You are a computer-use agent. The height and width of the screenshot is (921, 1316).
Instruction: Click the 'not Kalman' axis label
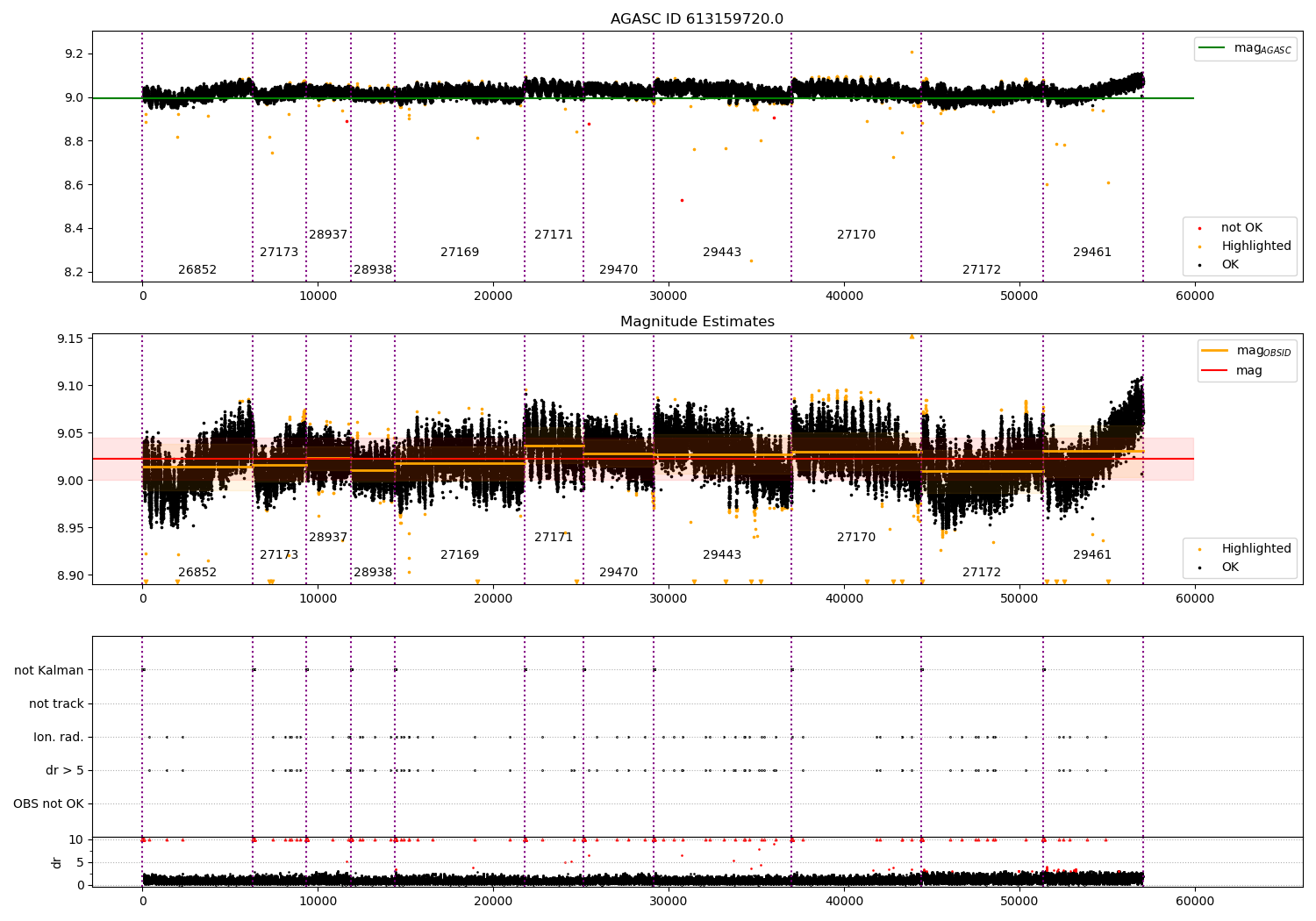[x=49, y=671]
